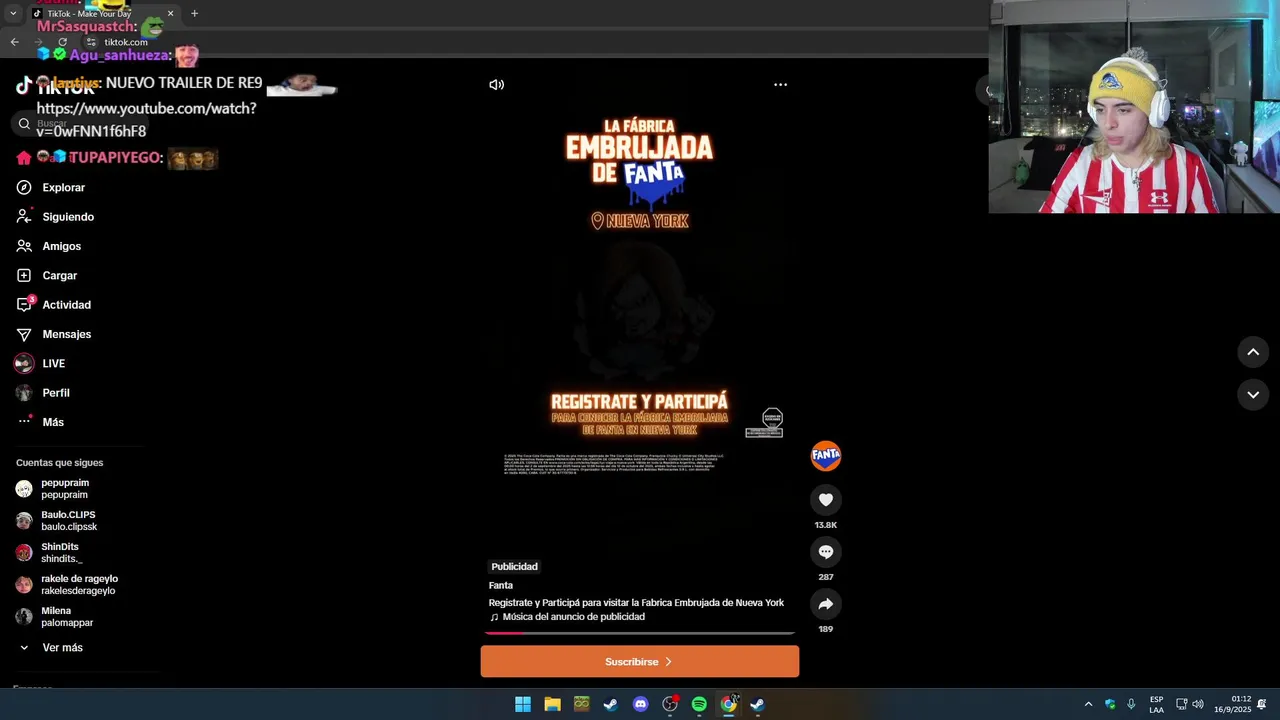Open the Windows Start menu
This screenshot has width=1280, height=720.
(x=522, y=704)
